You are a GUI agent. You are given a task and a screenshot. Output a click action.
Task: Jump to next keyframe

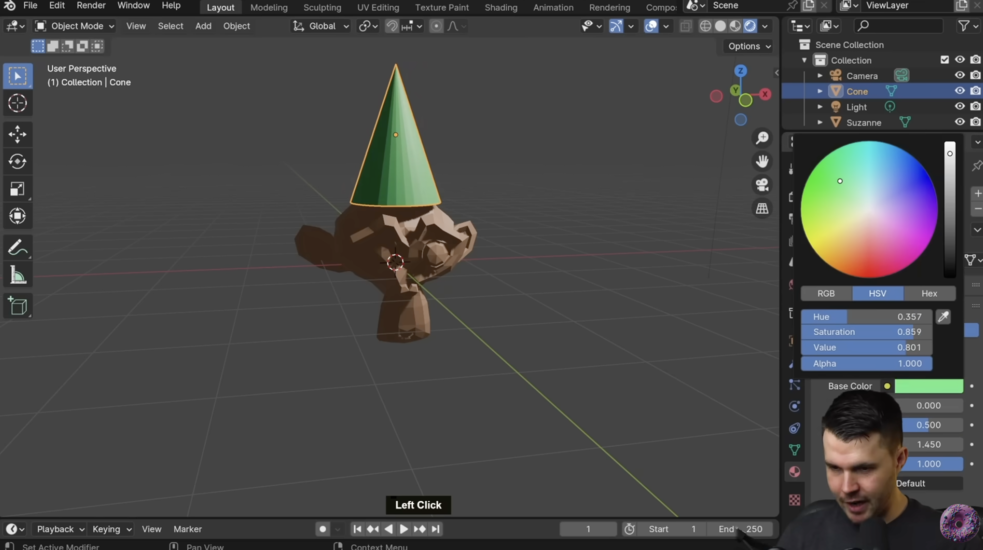point(419,529)
